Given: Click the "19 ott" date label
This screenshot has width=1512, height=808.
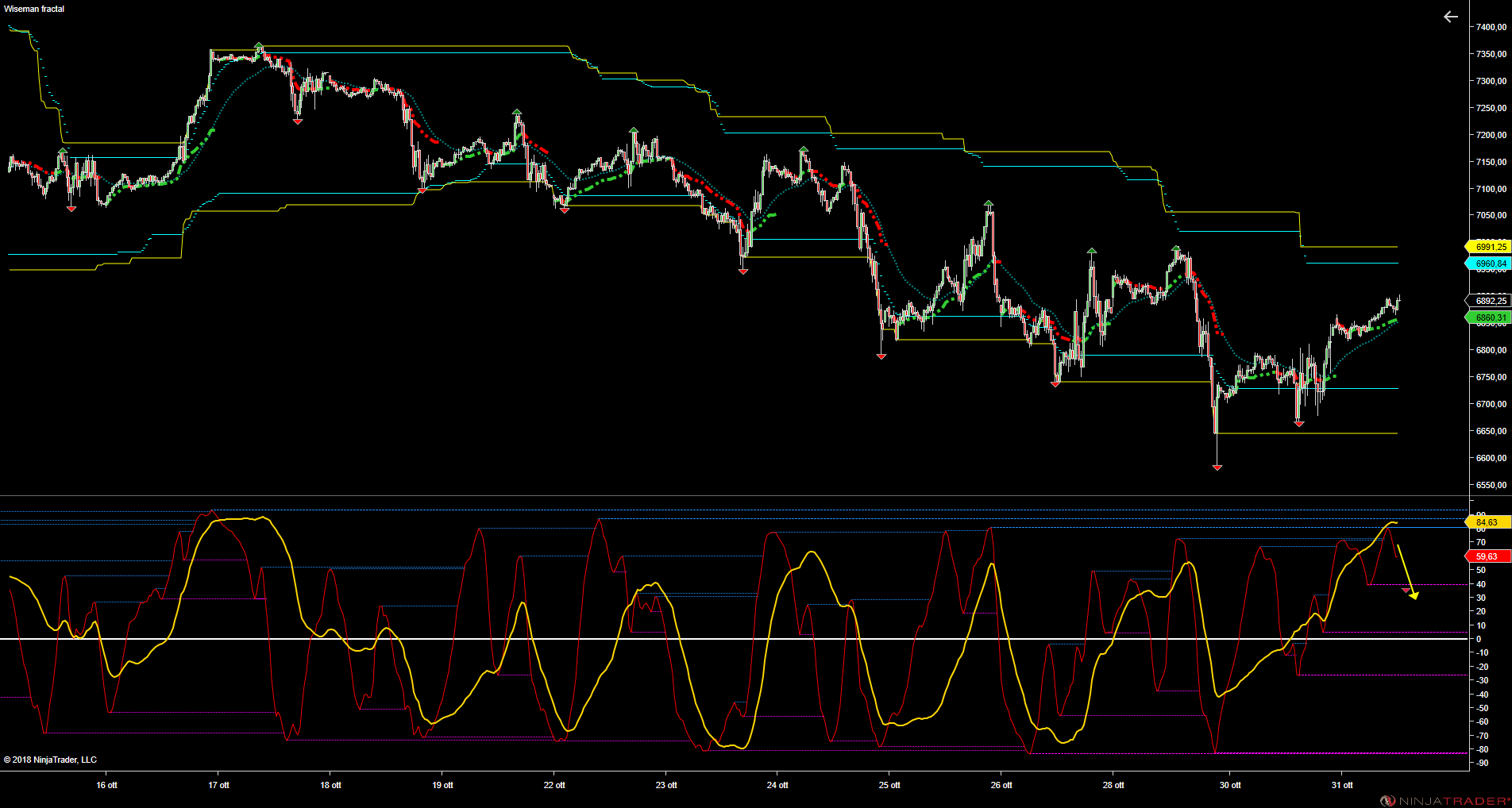Looking at the screenshot, I should 442,785.
